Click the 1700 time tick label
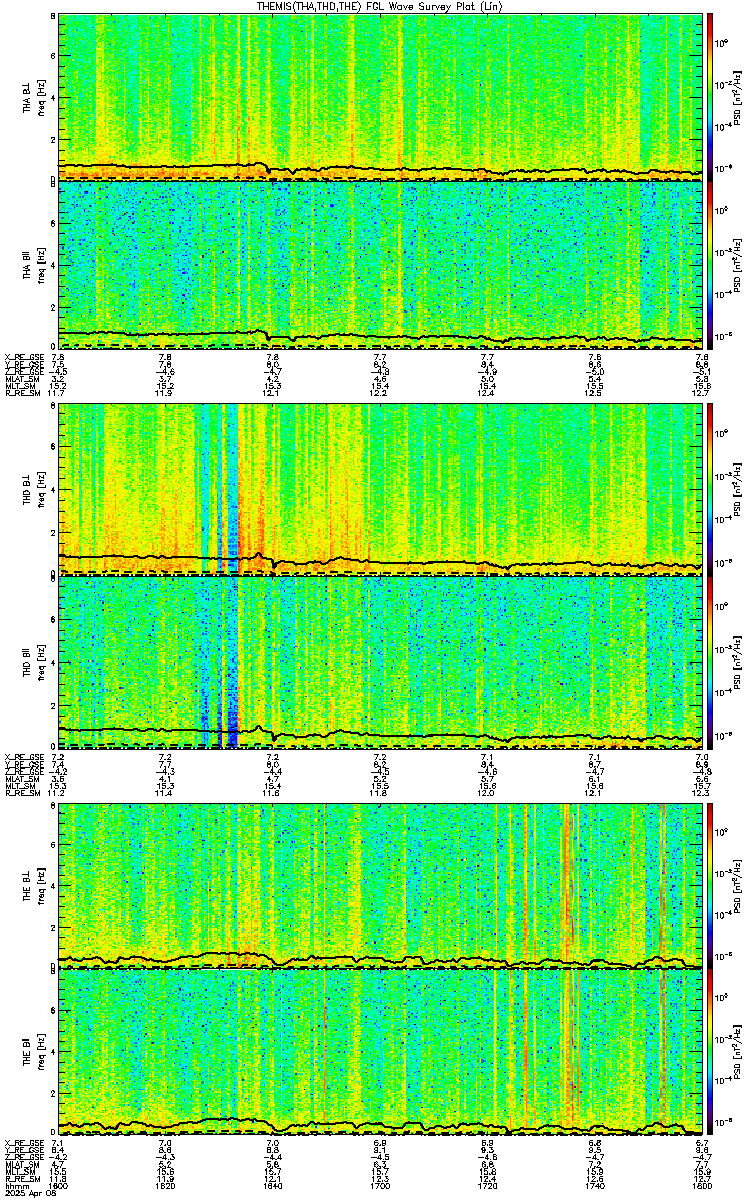Viewport: 750px width, 1200px height. click(380, 1186)
